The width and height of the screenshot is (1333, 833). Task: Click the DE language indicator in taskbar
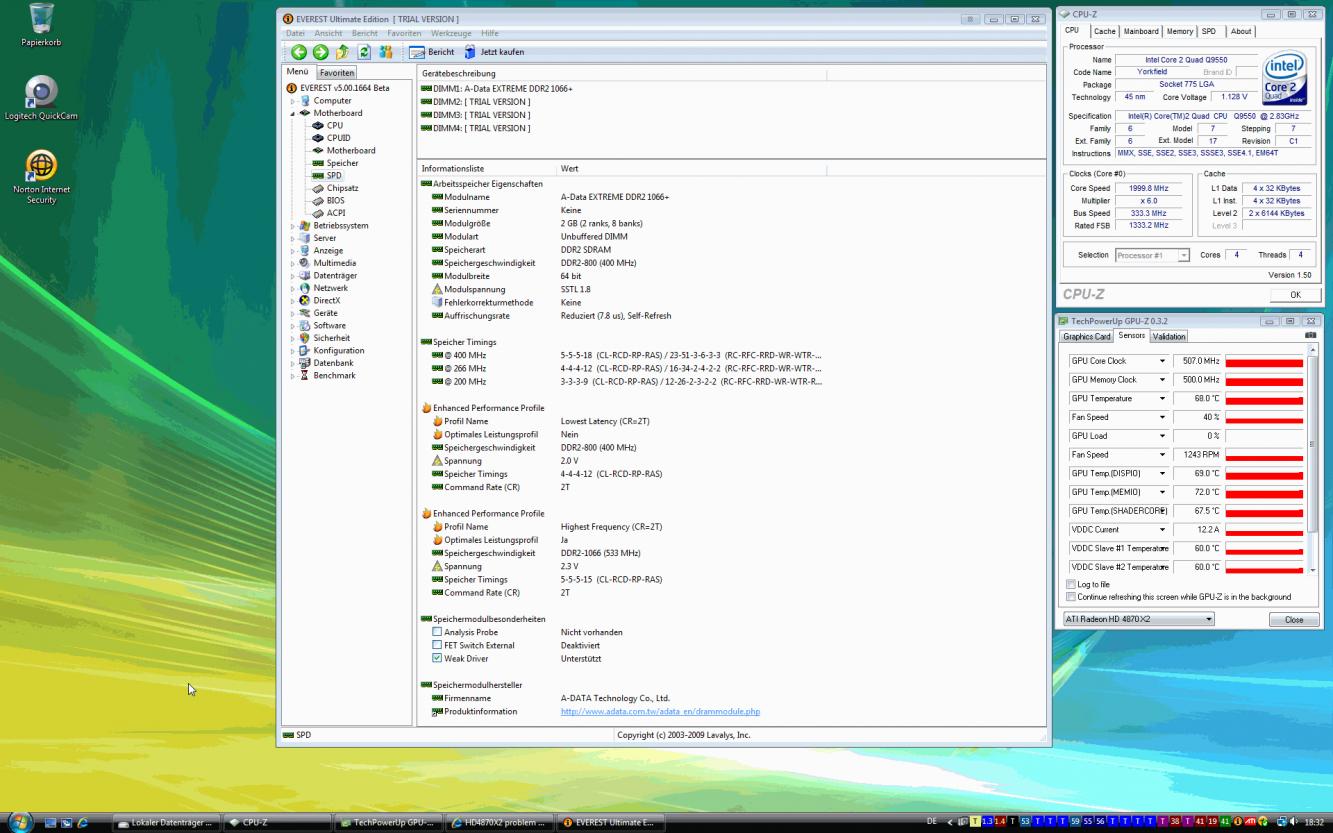pyautogui.click(x=932, y=822)
